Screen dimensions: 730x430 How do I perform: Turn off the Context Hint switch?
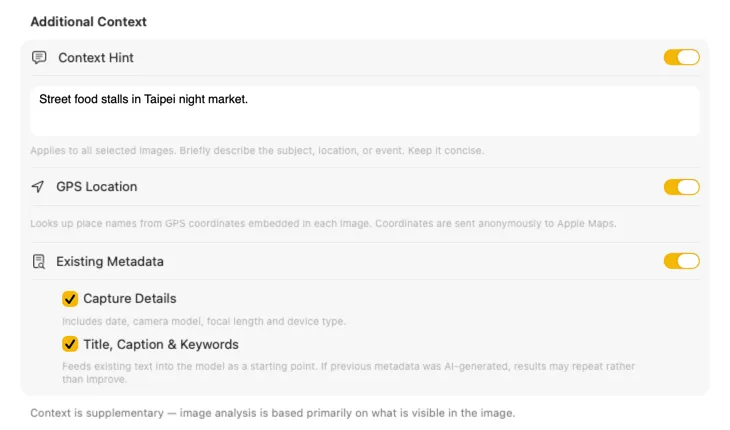pos(682,58)
